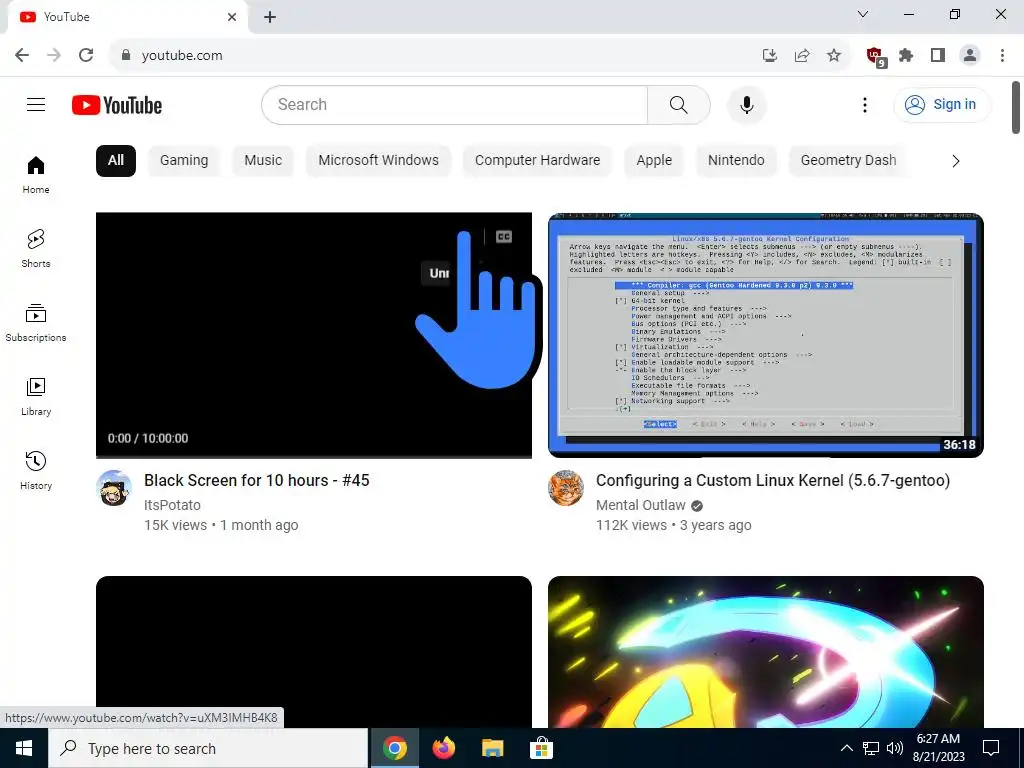Open Firefox from the taskbar

pyautogui.click(x=443, y=748)
